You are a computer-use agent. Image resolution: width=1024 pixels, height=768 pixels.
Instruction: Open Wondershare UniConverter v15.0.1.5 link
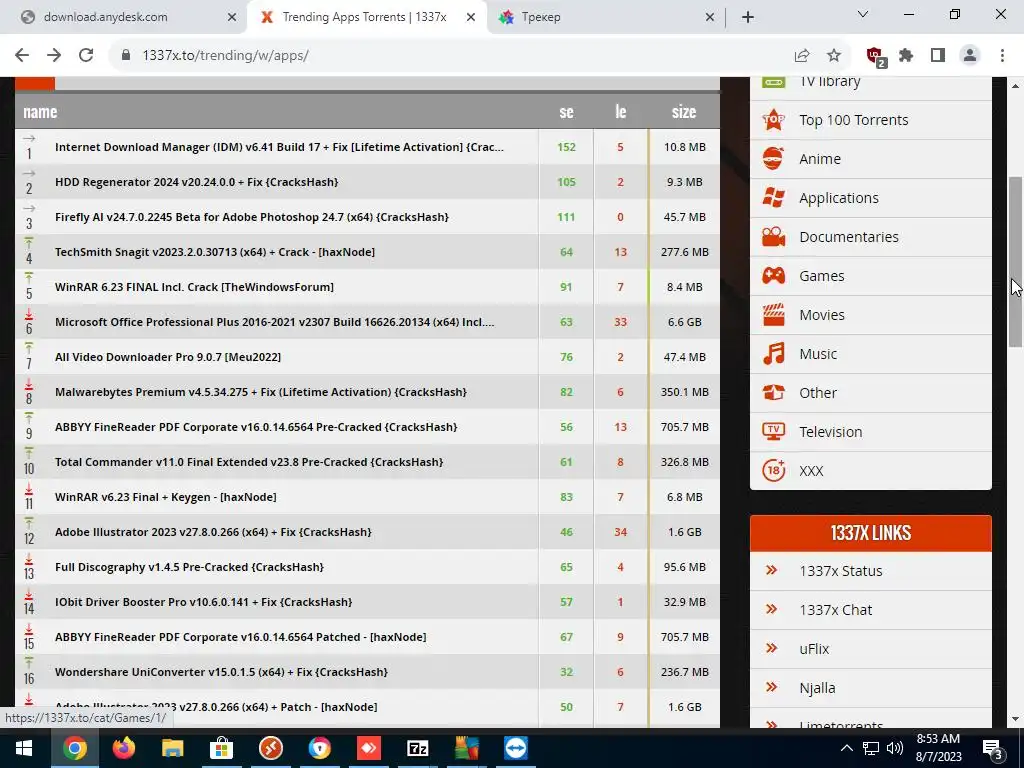(x=221, y=672)
